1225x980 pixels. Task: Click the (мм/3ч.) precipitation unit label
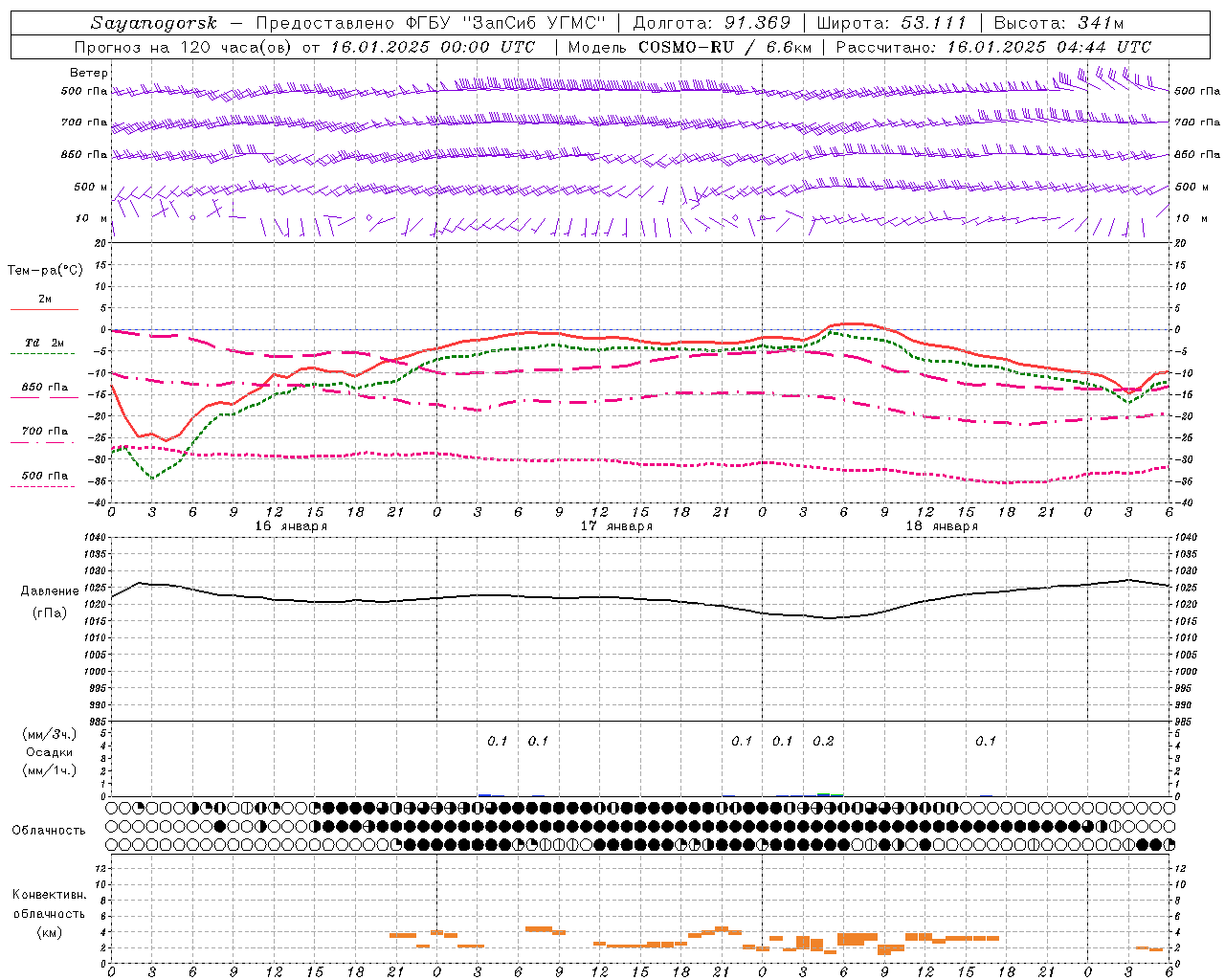(50, 734)
